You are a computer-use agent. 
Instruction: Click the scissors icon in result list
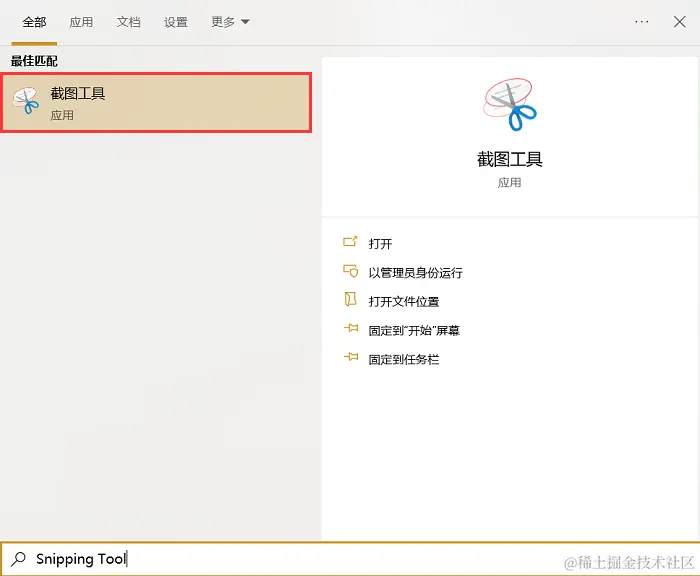point(26,100)
